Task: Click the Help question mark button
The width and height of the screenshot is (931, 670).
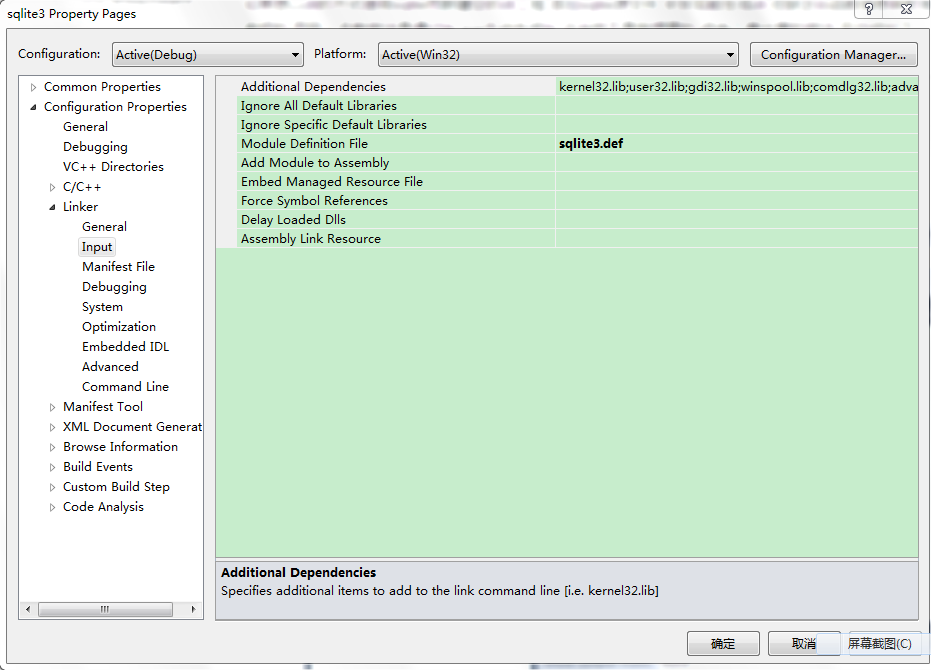Action: tap(869, 9)
